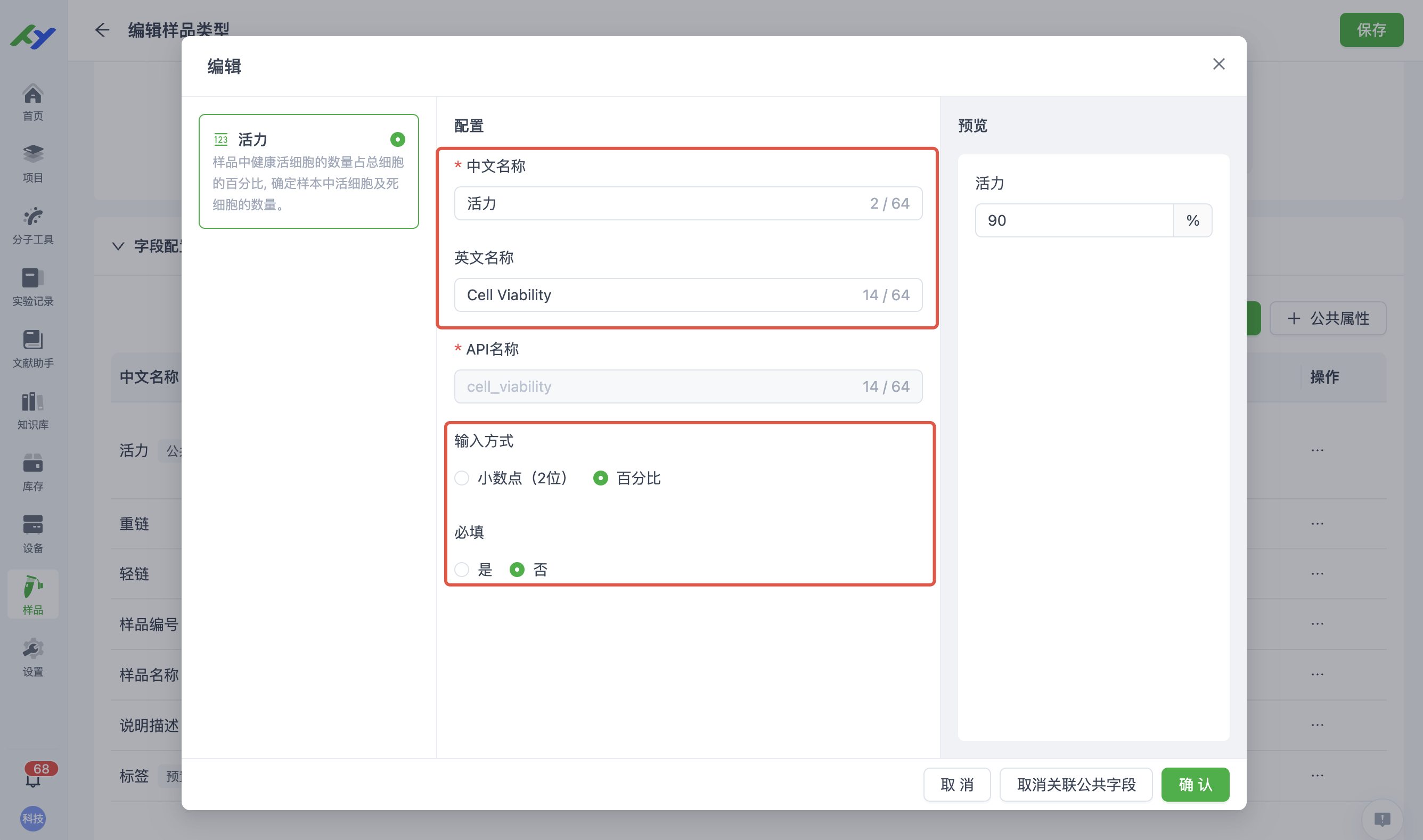Select 小数点（2位）input mode
Image resolution: width=1423 pixels, height=840 pixels.
tap(462, 479)
